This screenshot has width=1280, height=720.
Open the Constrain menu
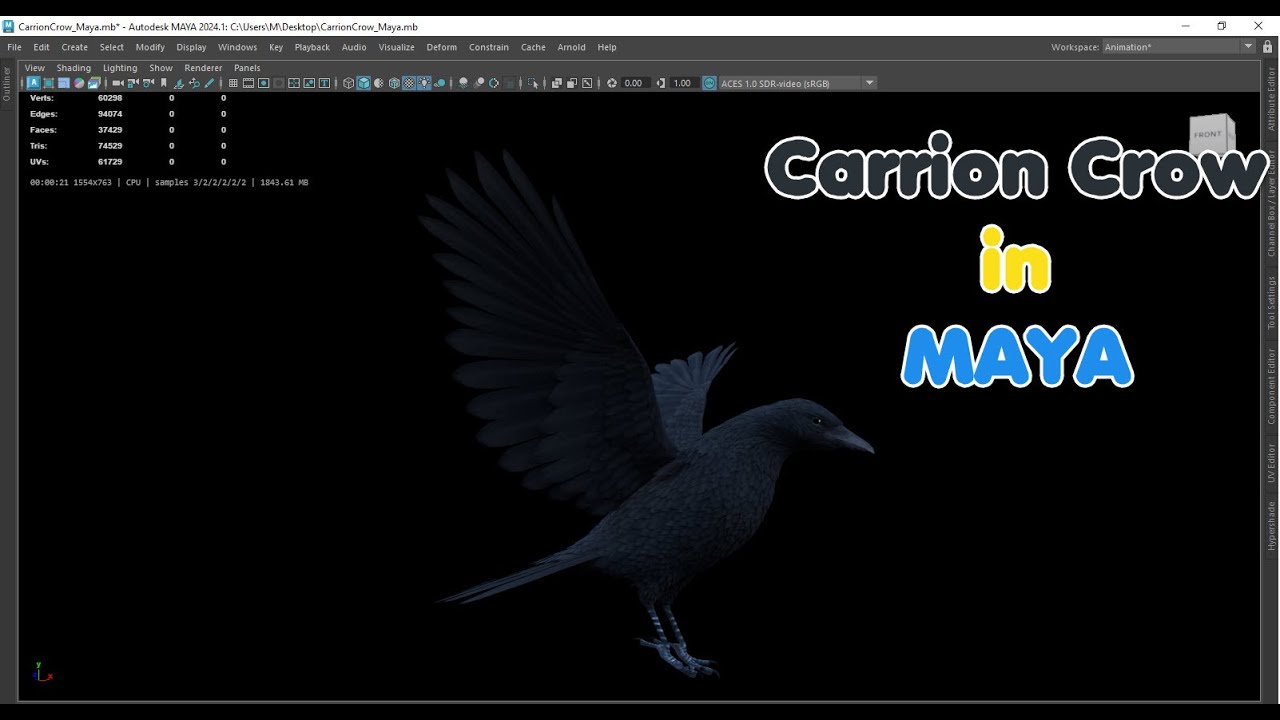489,47
